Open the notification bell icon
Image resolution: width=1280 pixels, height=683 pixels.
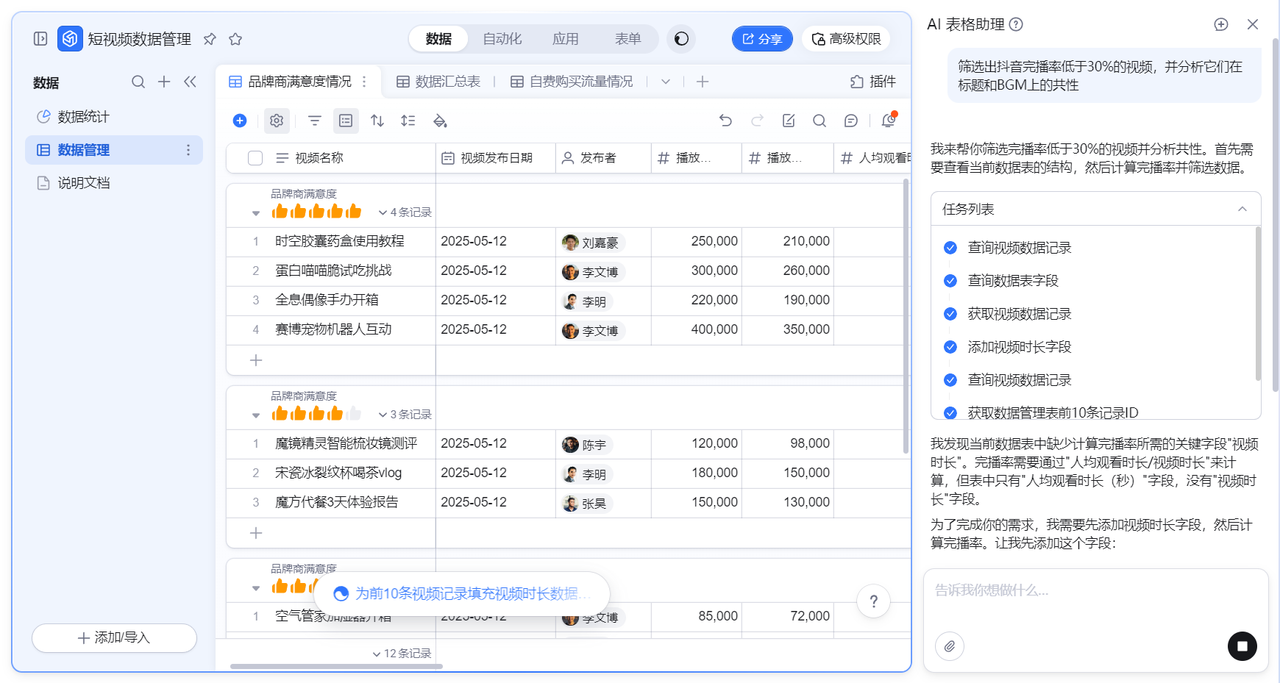[888, 121]
